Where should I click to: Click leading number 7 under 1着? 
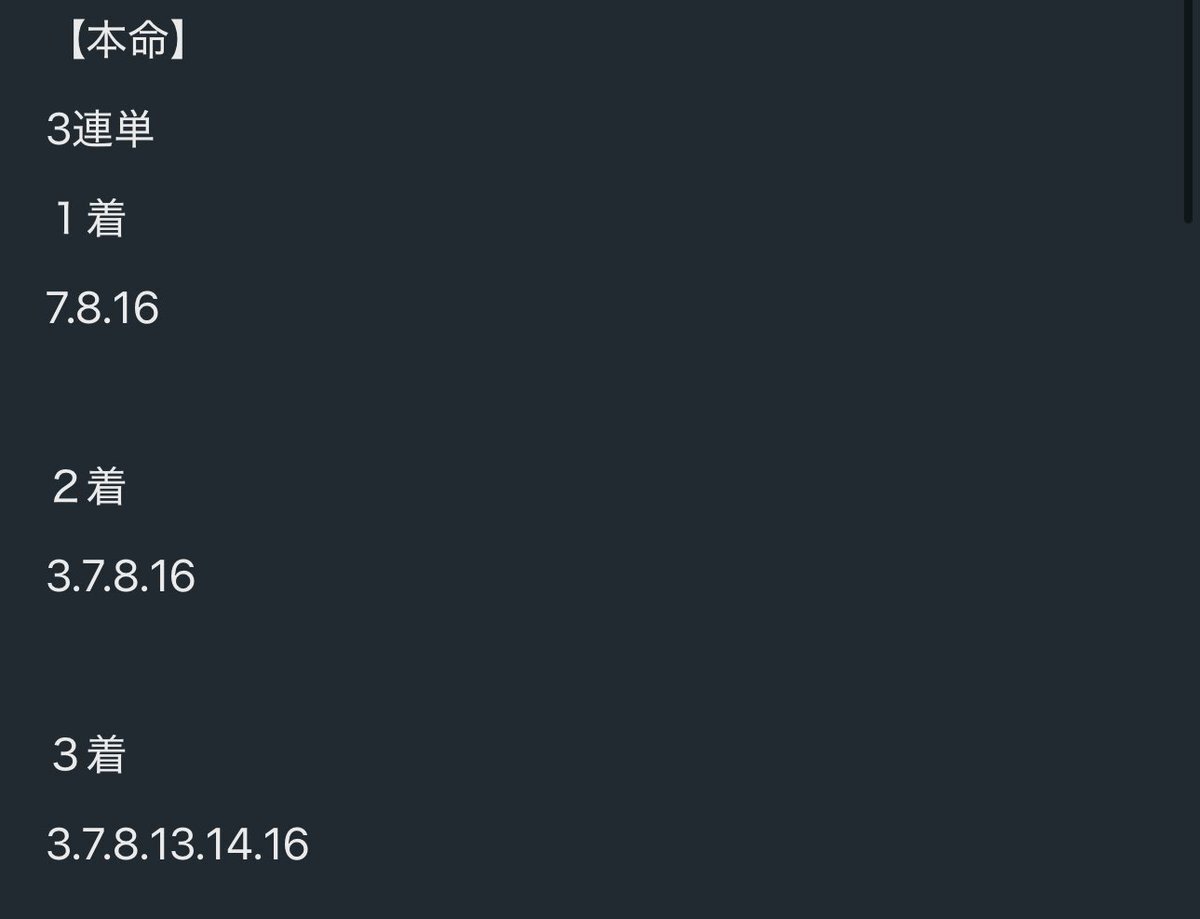click(56, 309)
